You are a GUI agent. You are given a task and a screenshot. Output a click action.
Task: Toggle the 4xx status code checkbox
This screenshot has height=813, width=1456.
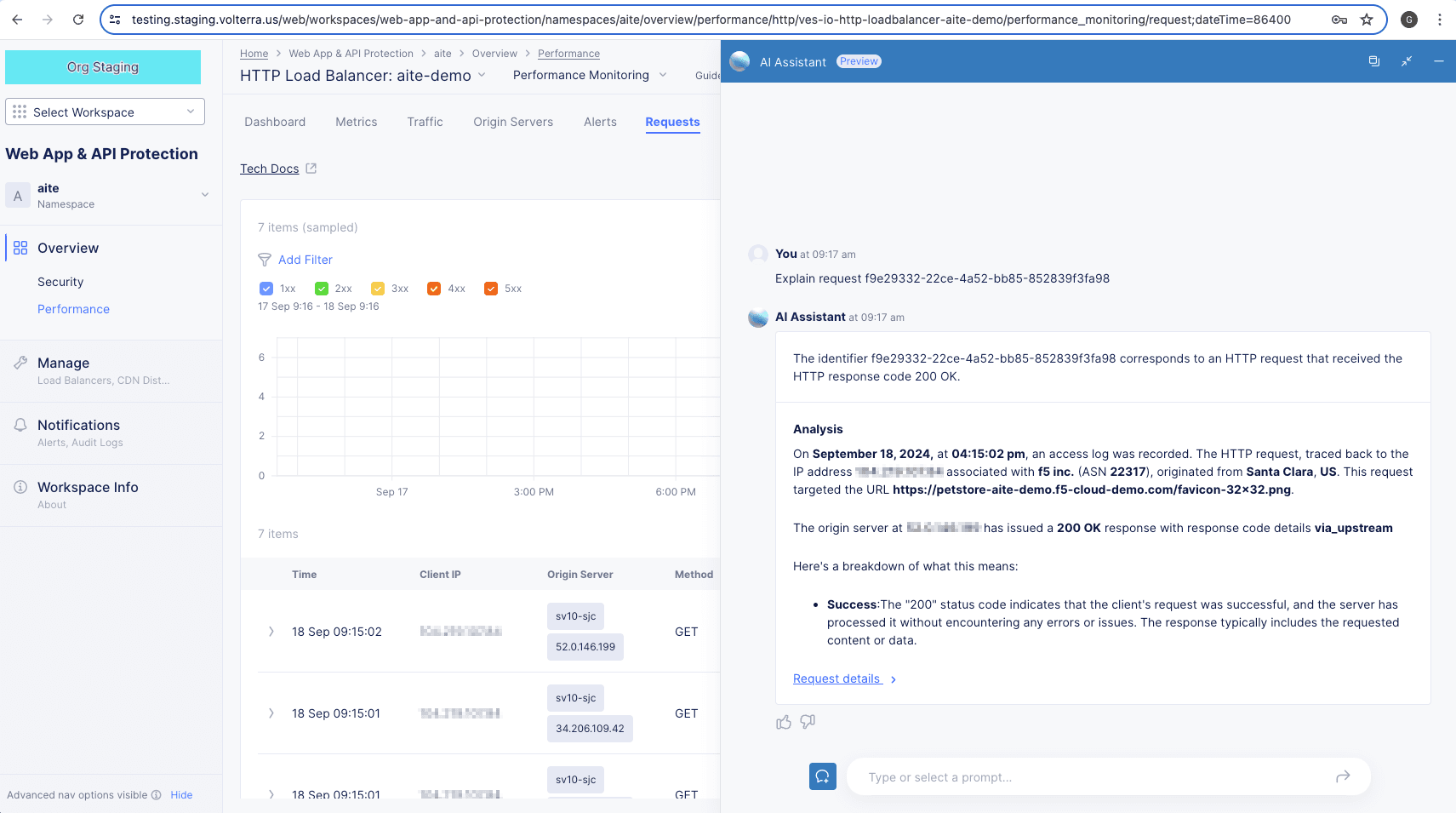pos(434,289)
